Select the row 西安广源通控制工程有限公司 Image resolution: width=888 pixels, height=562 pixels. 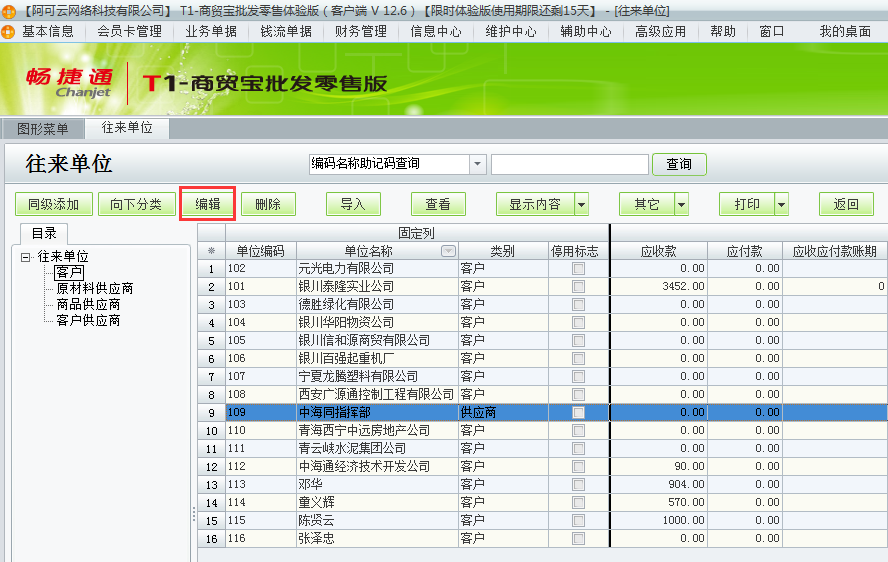pyautogui.click(x=543, y=395)
